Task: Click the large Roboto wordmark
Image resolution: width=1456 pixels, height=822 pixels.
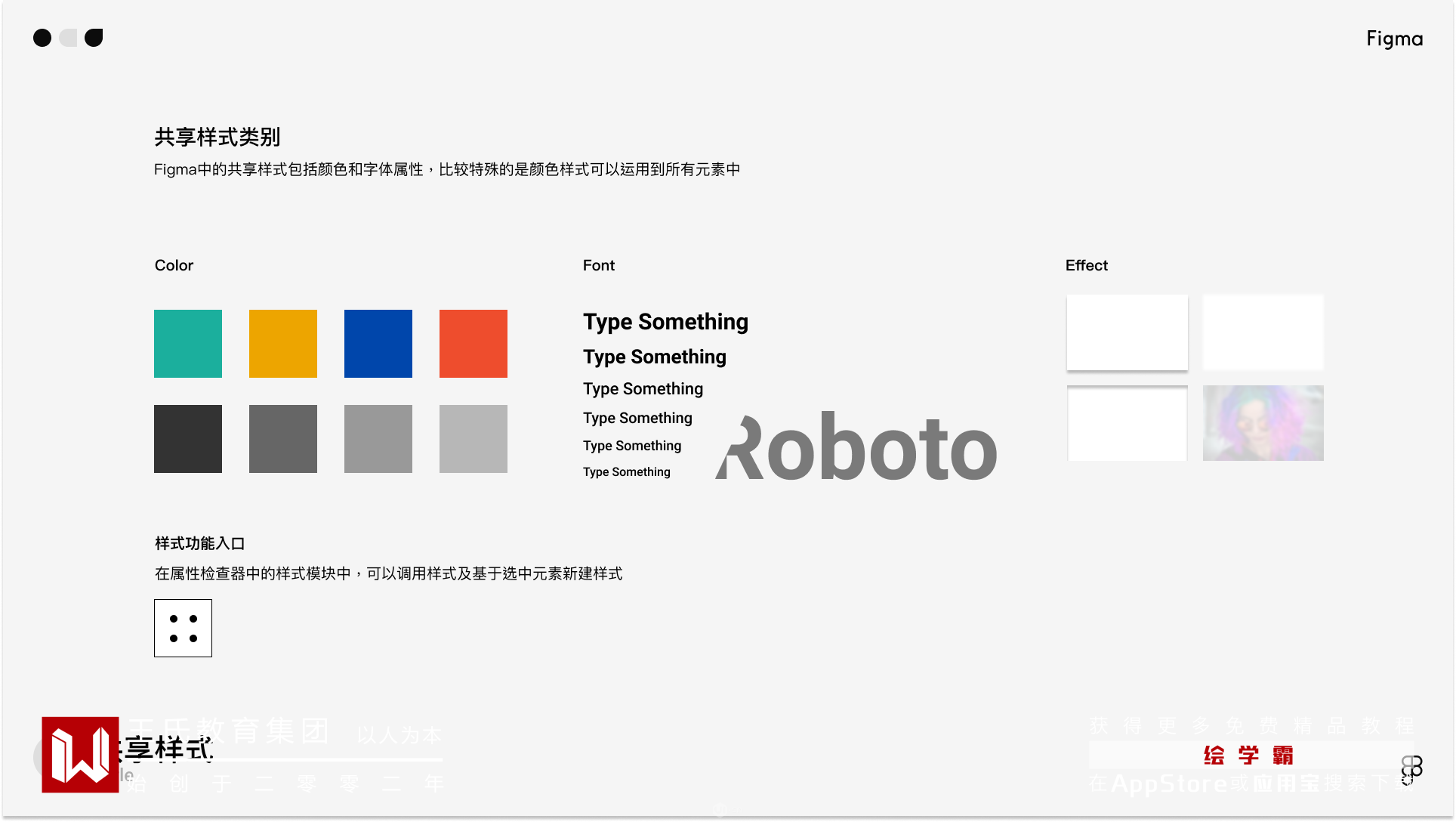Action: tap(856, 448)
